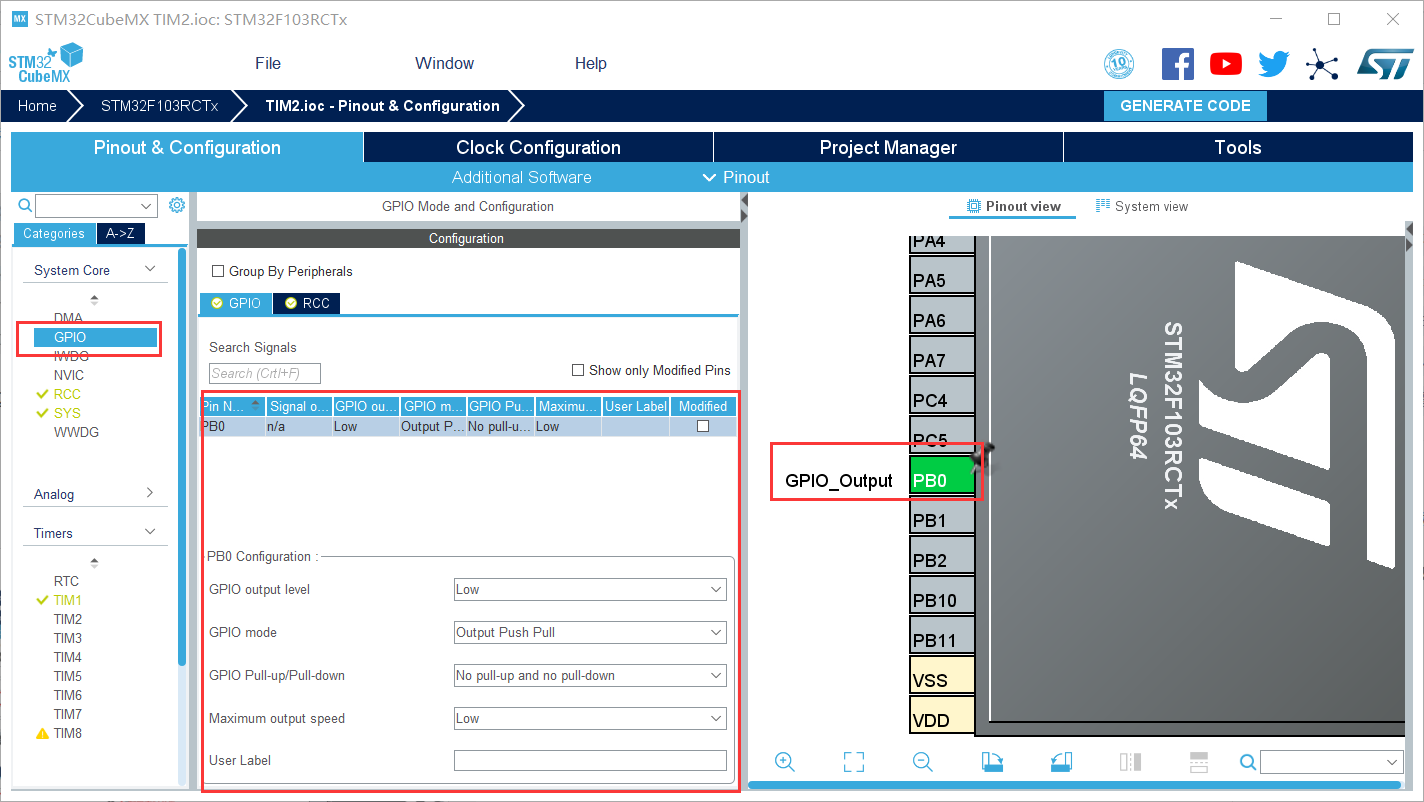The width and height of the screenshot is (1424, 802).
Task: Click the ST community network icon
Action: [1322, 66]
